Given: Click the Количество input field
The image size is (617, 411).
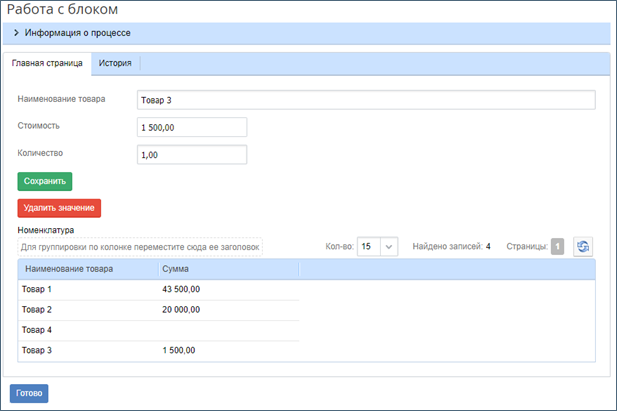Looking at the screenshot, I should pyautogui.click(x=191, y=154).
